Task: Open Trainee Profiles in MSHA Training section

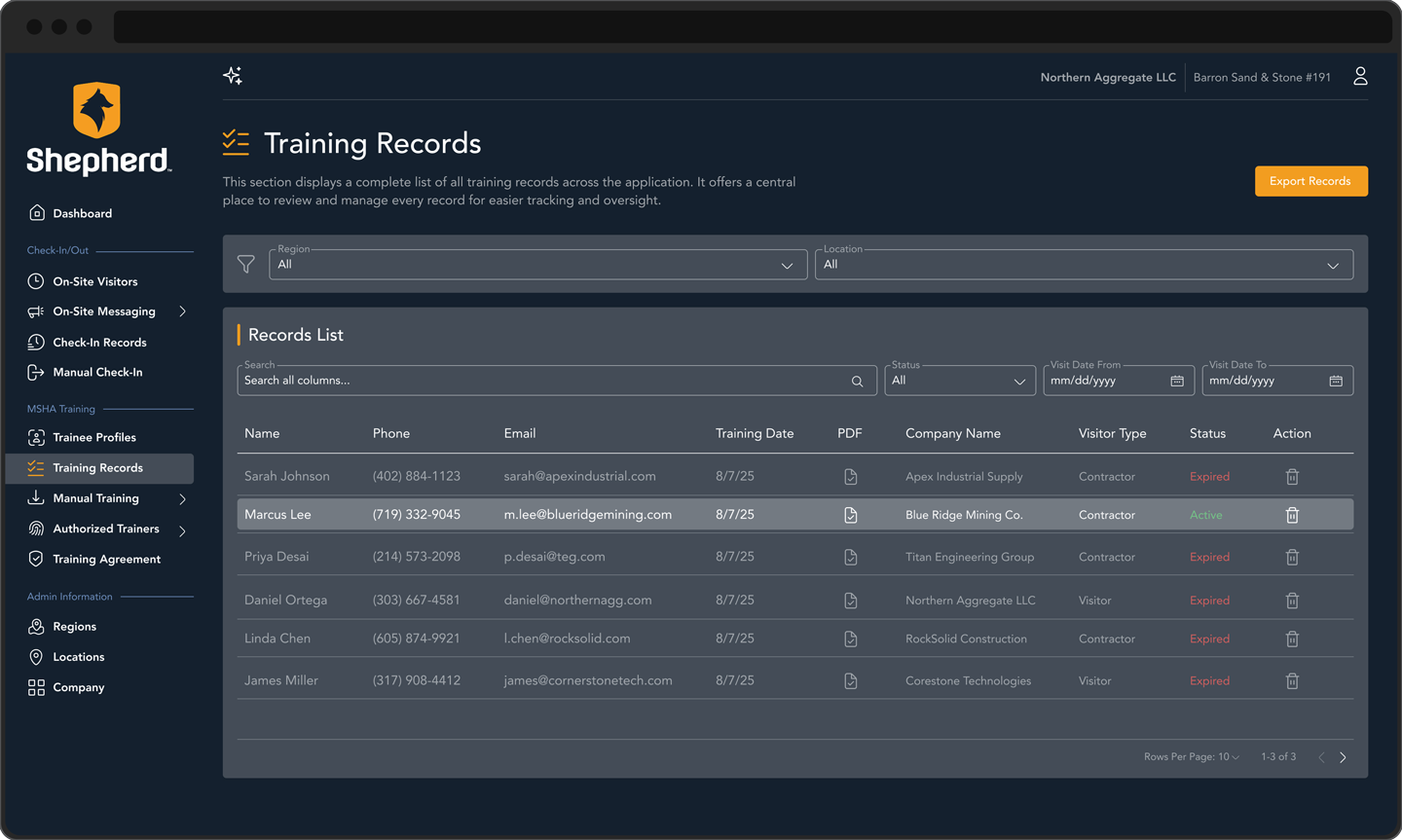Action: tap(92, 437)
